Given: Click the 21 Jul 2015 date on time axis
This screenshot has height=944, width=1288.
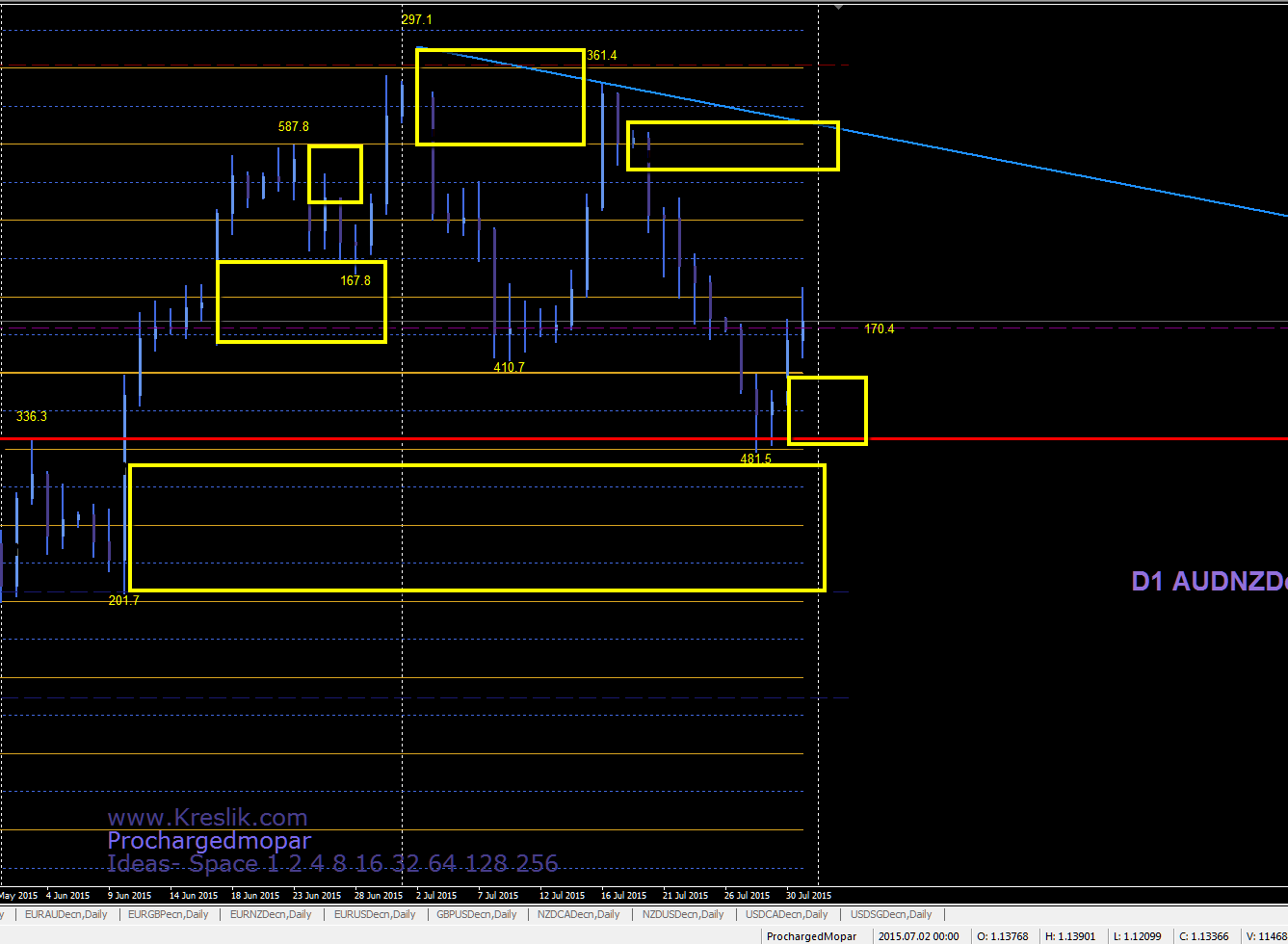Looking at the screenshot, I should [x=686, y=896].
